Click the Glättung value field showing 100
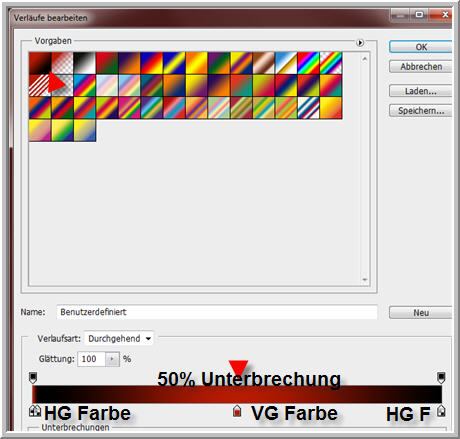Screen dimensions: 460x439 coord(92,359)
